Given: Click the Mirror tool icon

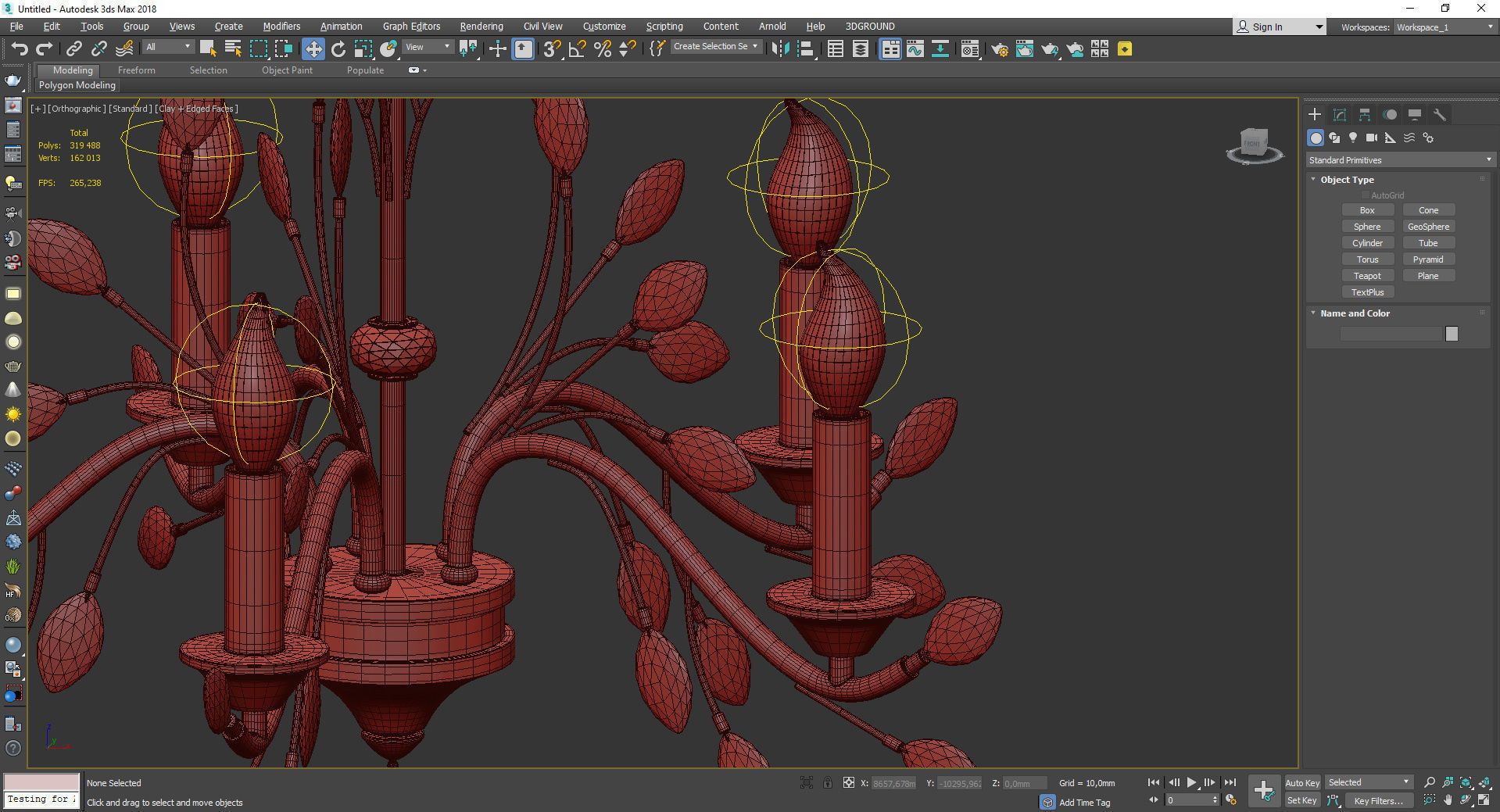Looking at the screenshot, I should click(779, 48).
